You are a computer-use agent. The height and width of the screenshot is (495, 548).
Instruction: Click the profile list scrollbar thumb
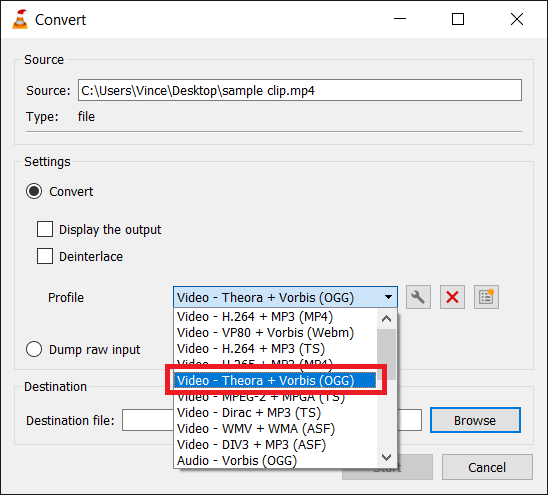[x=387, y=354]
